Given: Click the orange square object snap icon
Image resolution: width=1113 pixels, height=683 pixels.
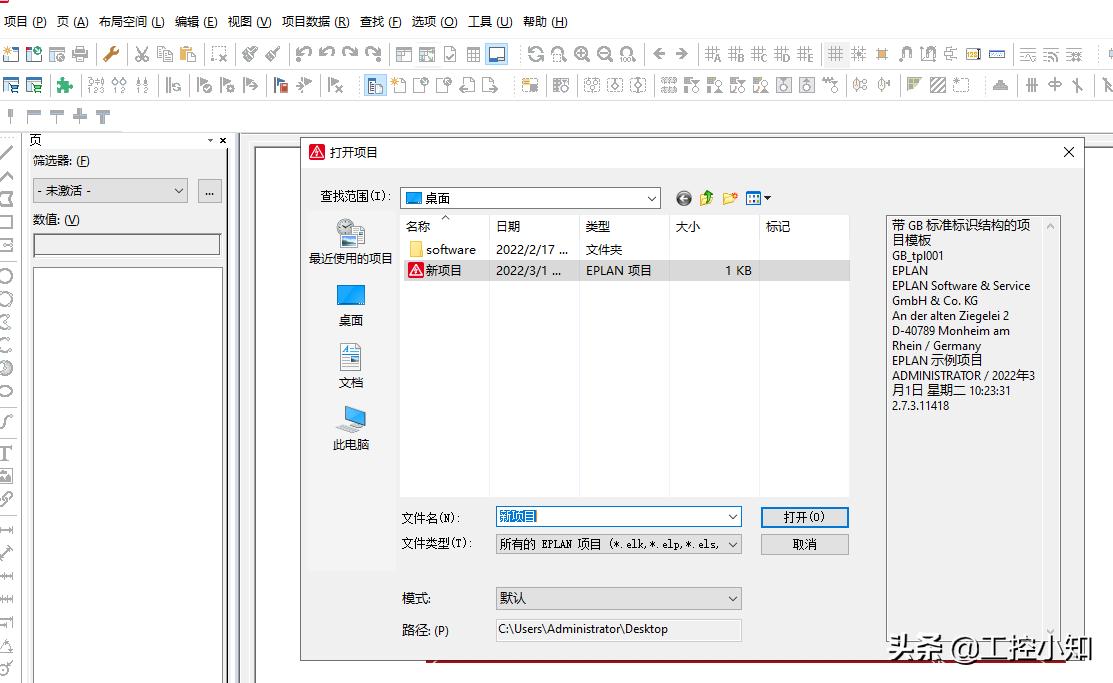Looking at the screenshot, I should [x=882, y=54].
